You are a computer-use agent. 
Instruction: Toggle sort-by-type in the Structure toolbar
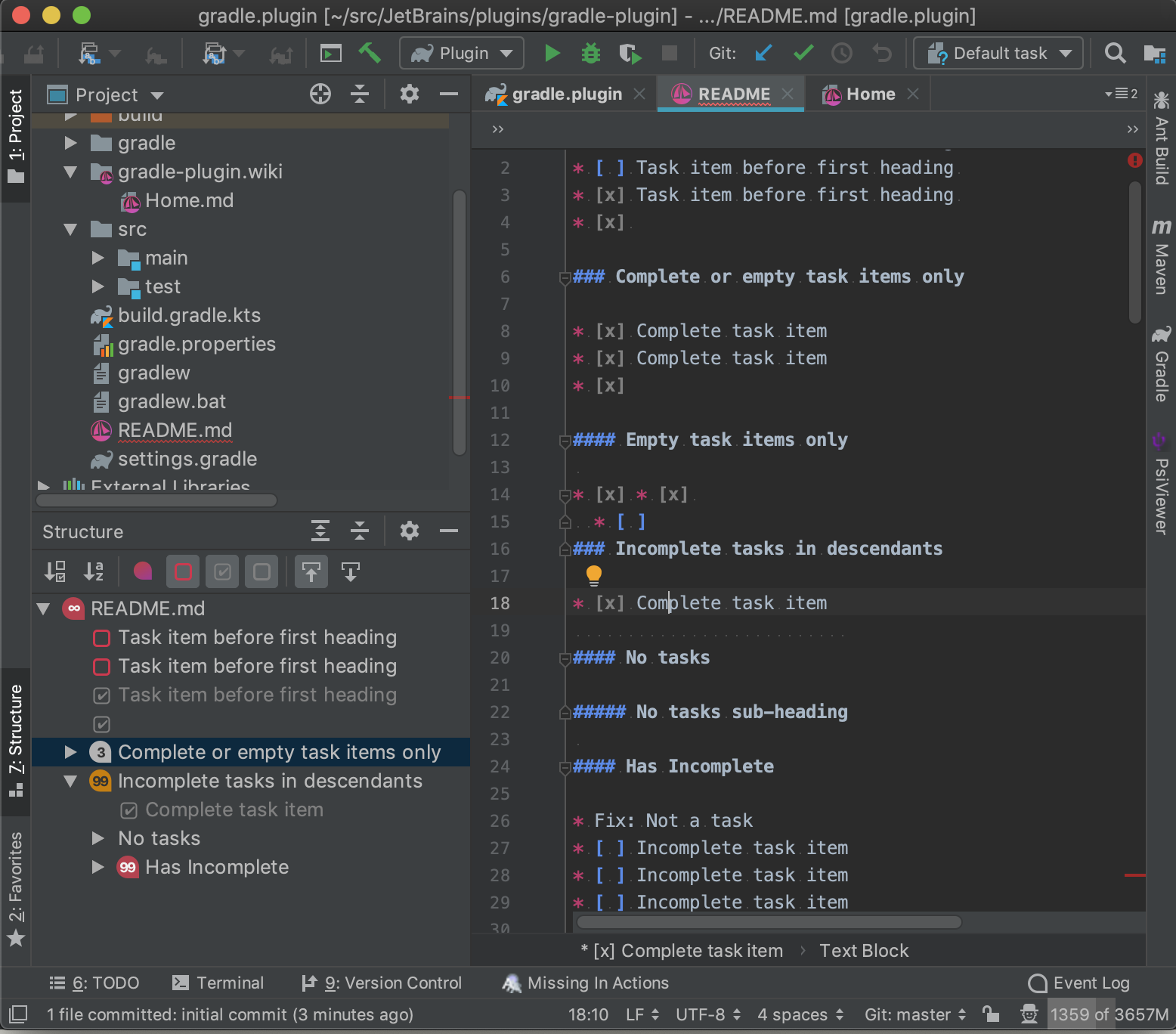[x=54, y=571]
